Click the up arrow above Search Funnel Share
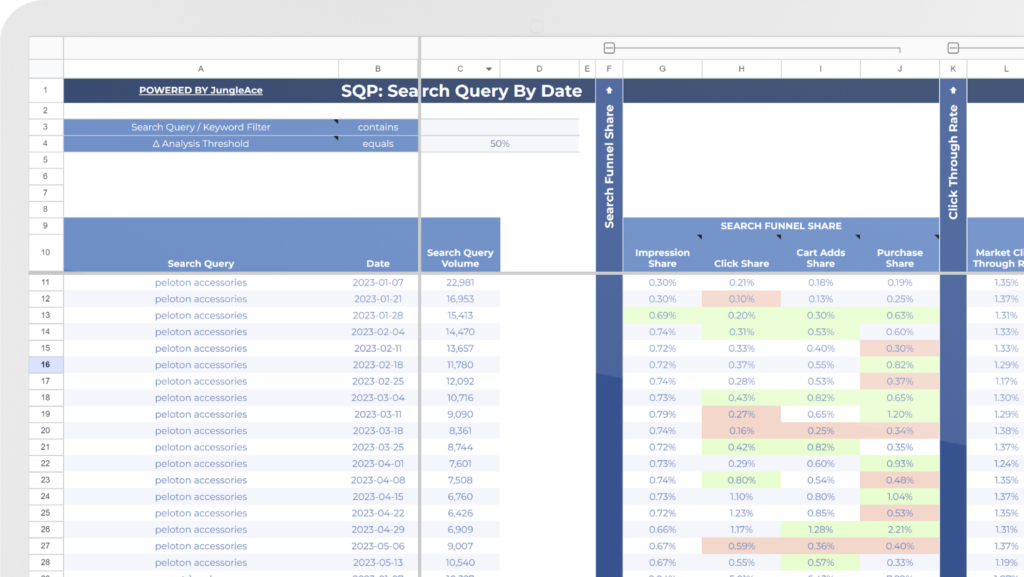Viewport: 1024px width, 577px height. (x=609, y=90)
